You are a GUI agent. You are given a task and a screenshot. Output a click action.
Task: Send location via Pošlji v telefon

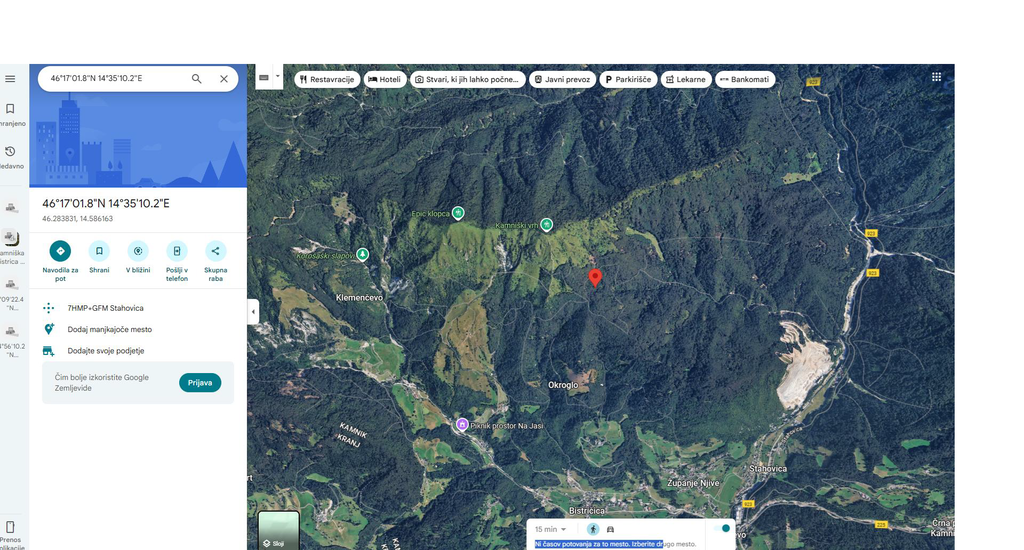(176, 251)
